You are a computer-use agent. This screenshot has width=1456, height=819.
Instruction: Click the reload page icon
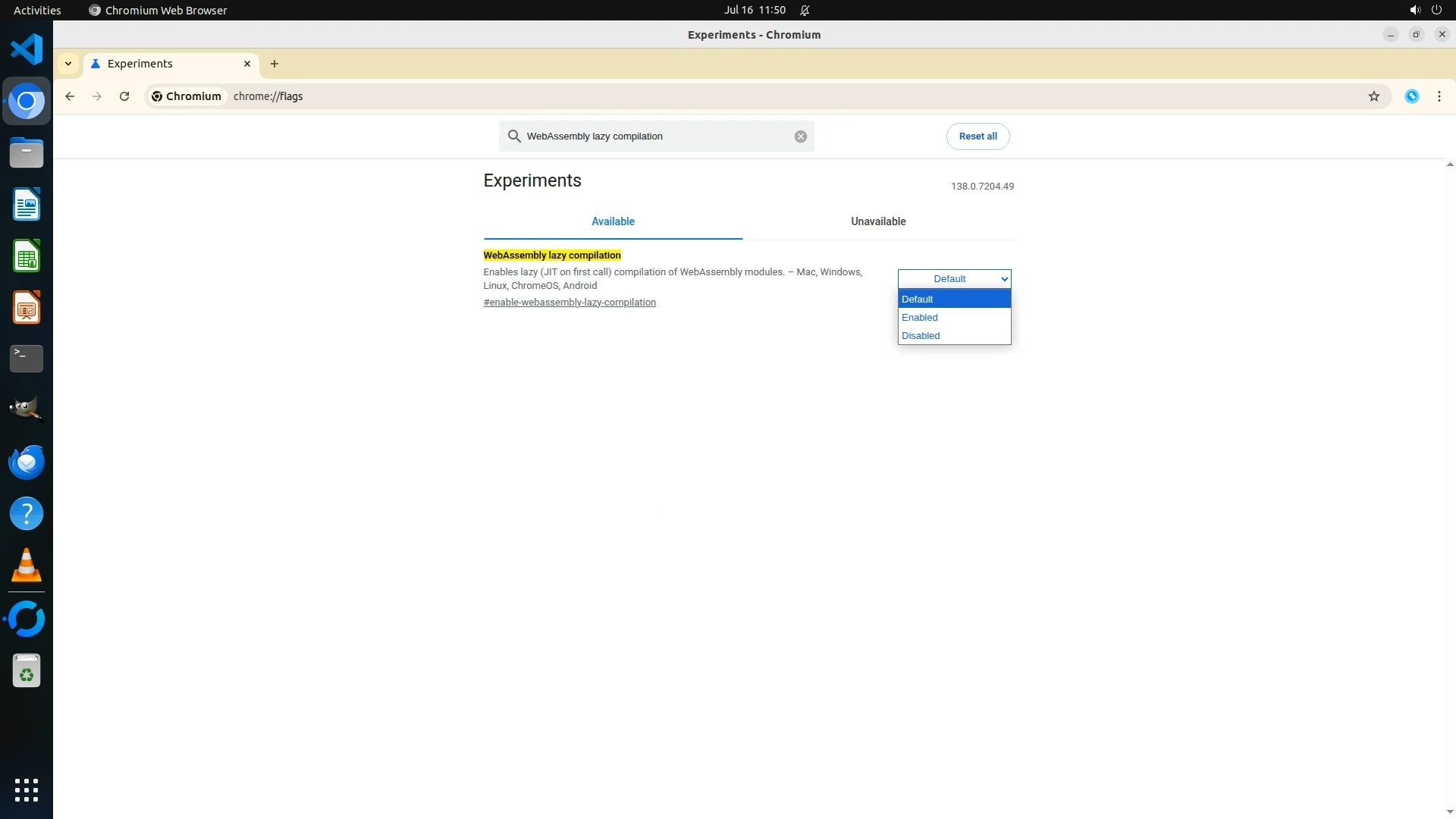click(x=124, y=96)
